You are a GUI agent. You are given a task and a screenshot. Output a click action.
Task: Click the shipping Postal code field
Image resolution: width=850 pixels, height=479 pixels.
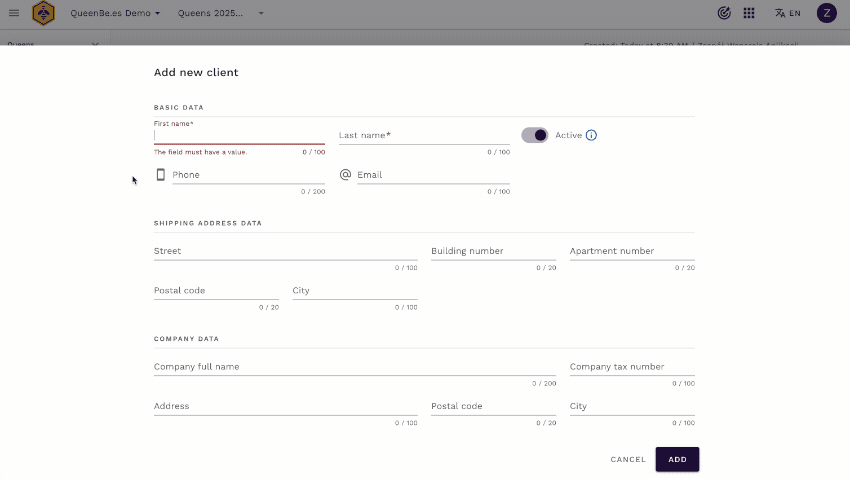pos(216,291)
